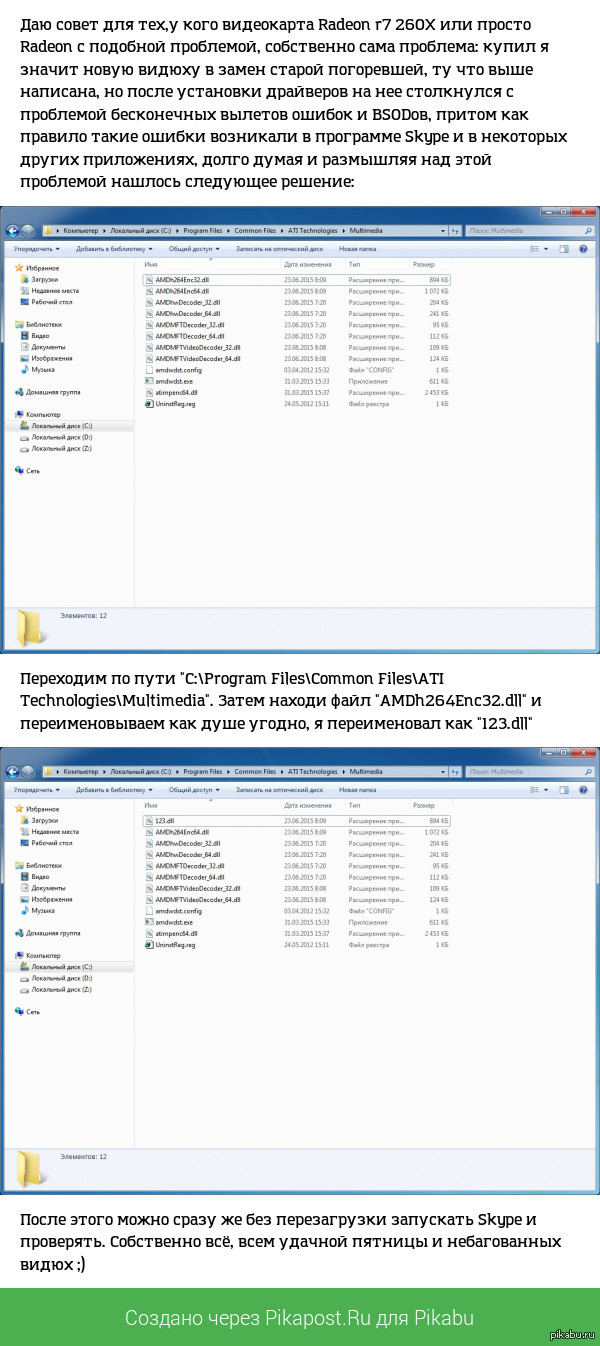Image resolution: width=600 pixels, height=1346 pixels.
Task: Select AMDMFTVideoDecoder_64.dll name in window listing AMDh264Enc32.dll first
Action: click(x=198, y=358)
